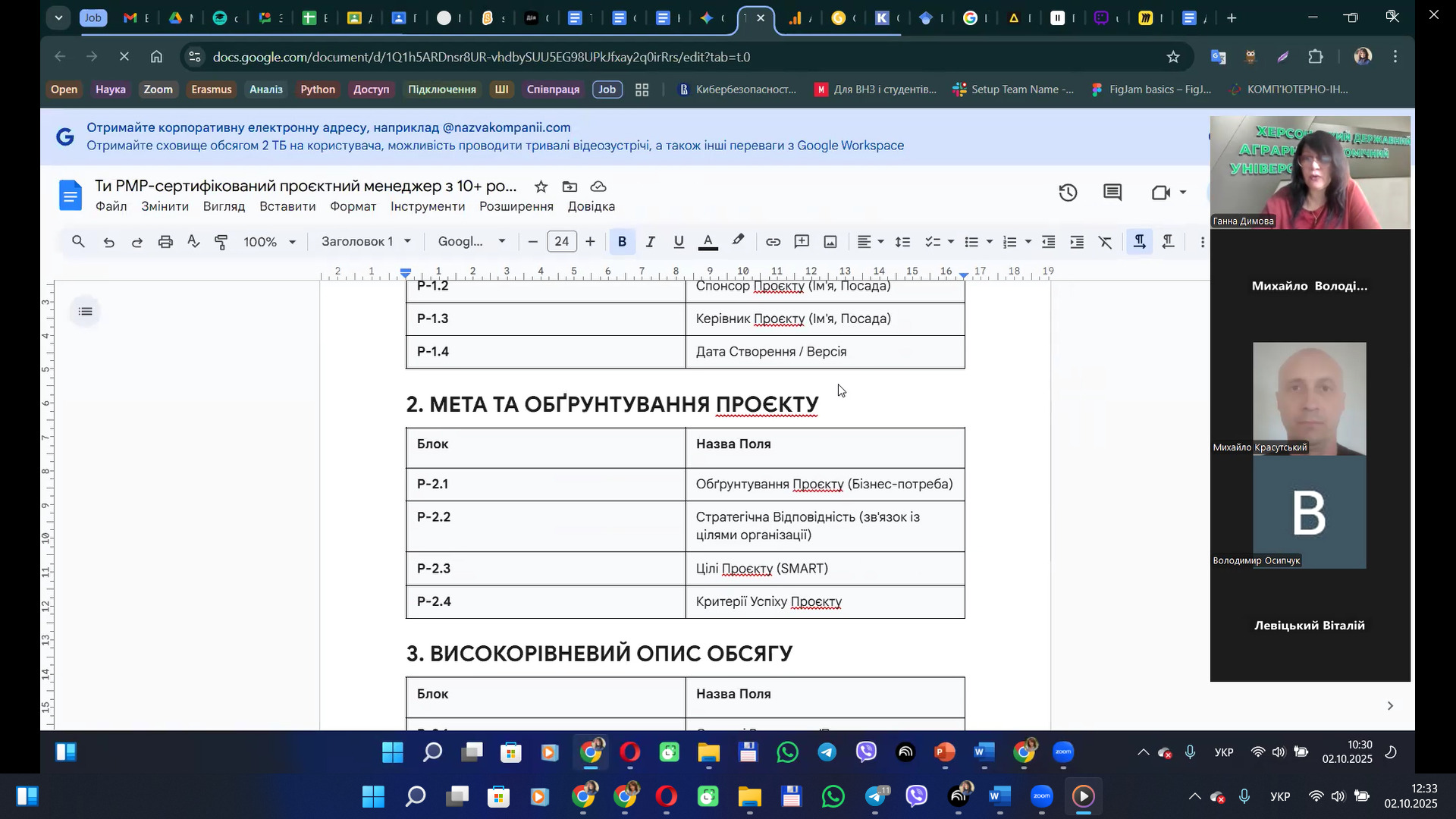Click the insert link icon
The height and width of the screenshot is (819, 1456).
tap(773, 242)
